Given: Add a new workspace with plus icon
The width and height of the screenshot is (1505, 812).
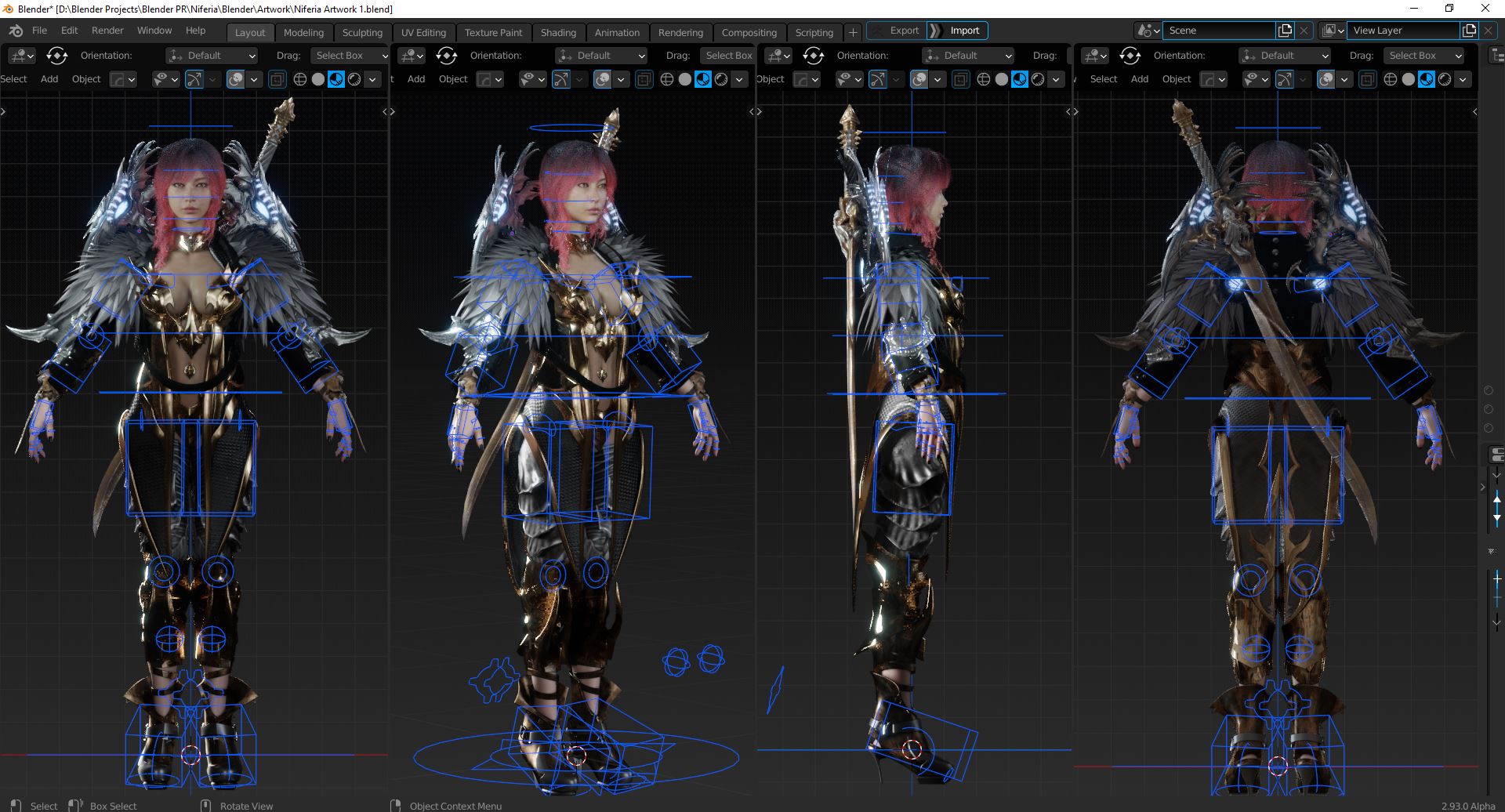Looking at the screenshot, I should click(853, 32).
